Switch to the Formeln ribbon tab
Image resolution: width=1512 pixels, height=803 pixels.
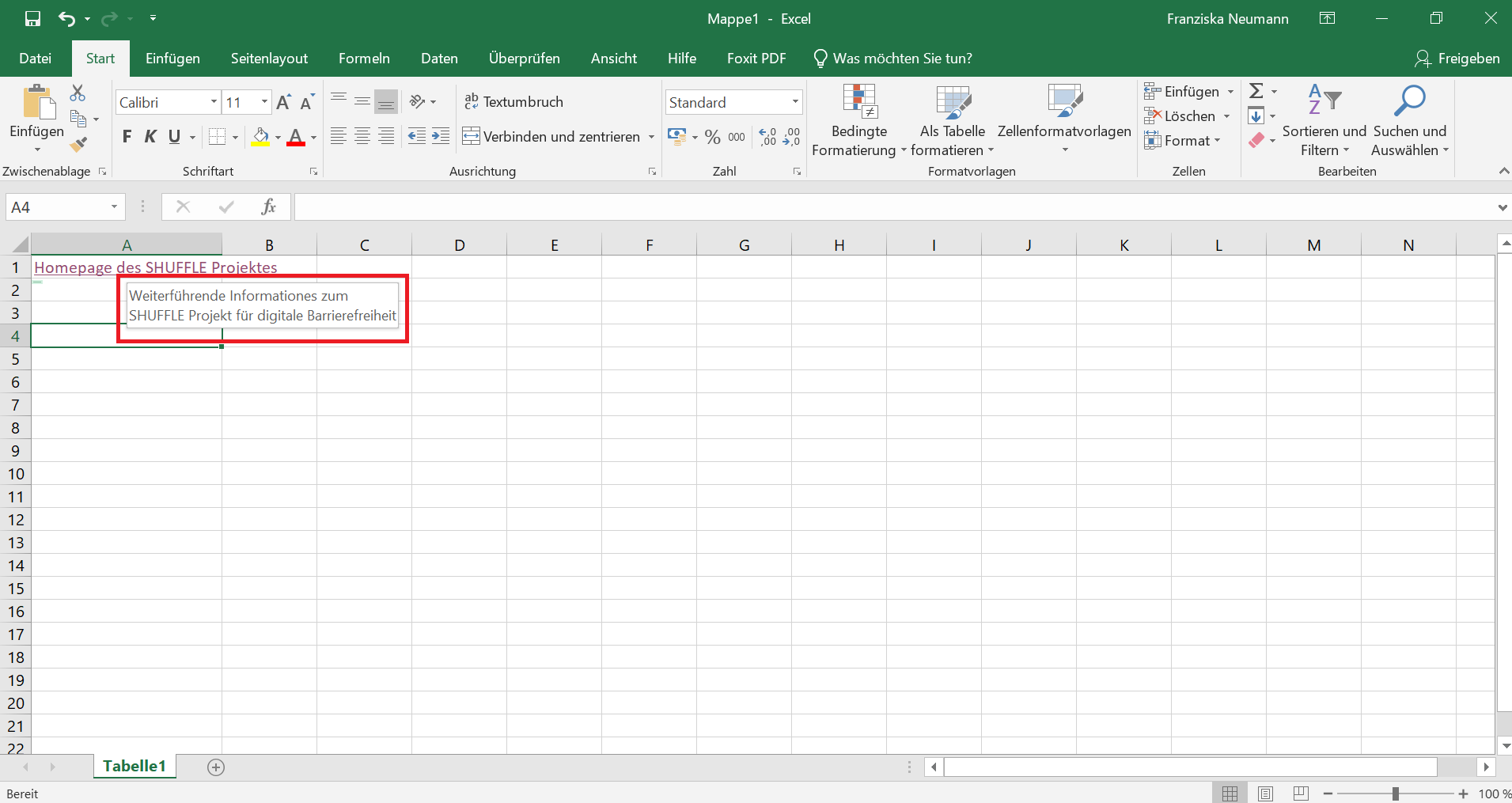coord(364,58)
